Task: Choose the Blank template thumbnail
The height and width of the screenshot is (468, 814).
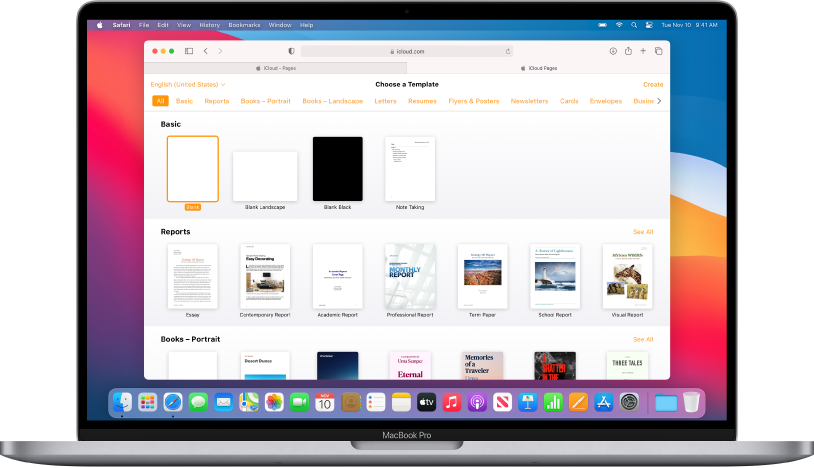Action: [193, 169]
